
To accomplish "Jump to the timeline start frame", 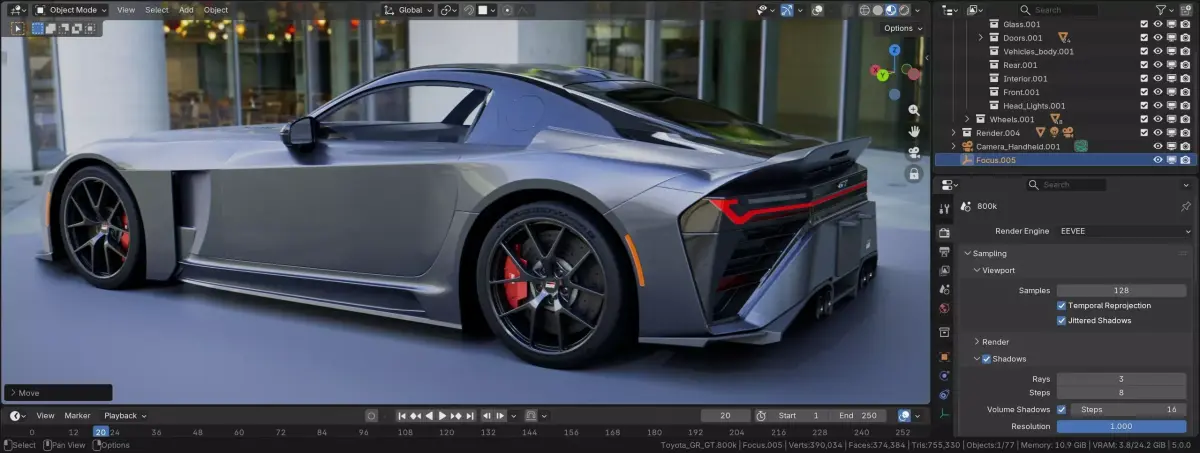I will coord(402,415).
